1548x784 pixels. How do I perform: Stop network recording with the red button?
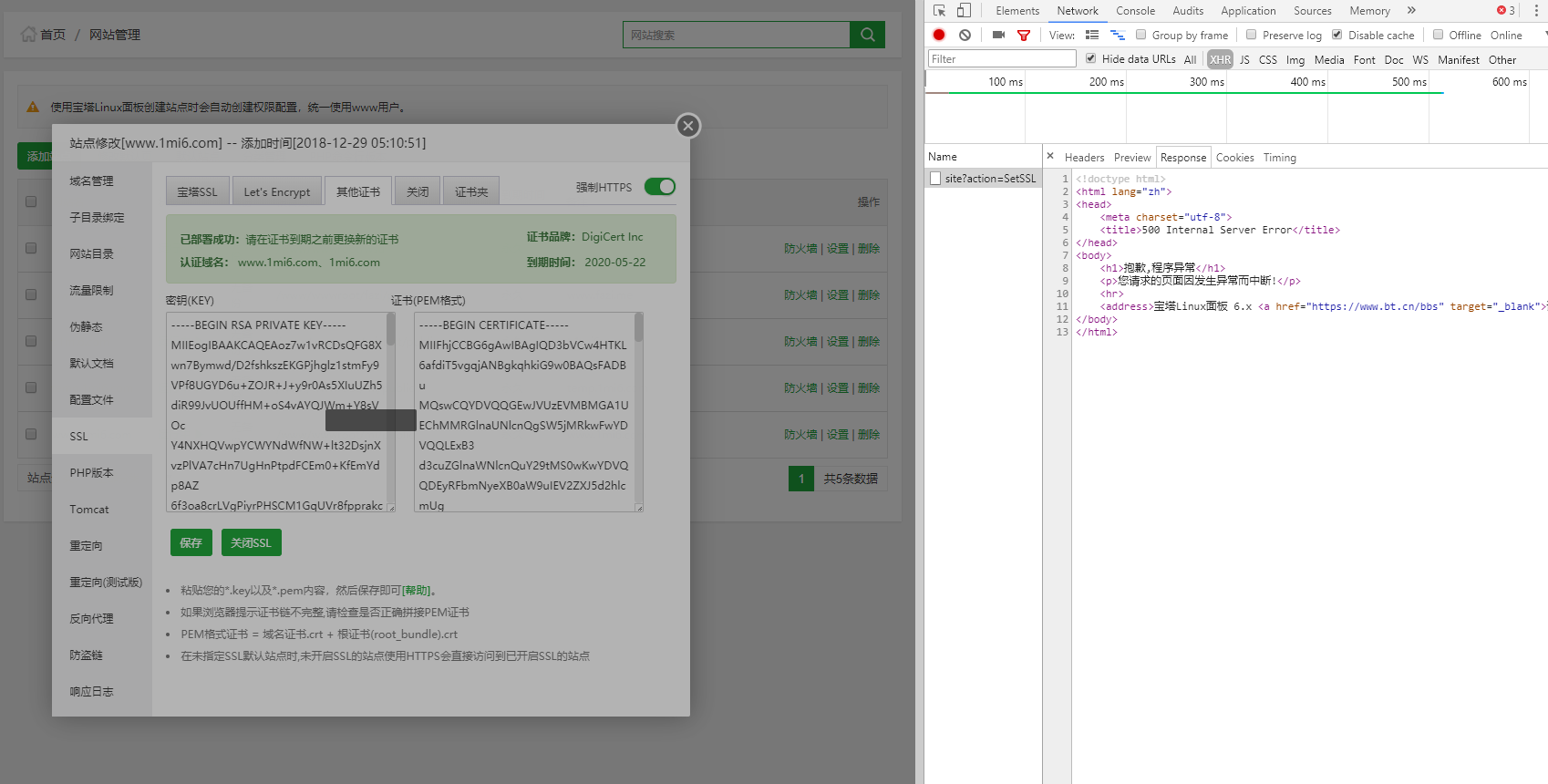tap(939, 35)
